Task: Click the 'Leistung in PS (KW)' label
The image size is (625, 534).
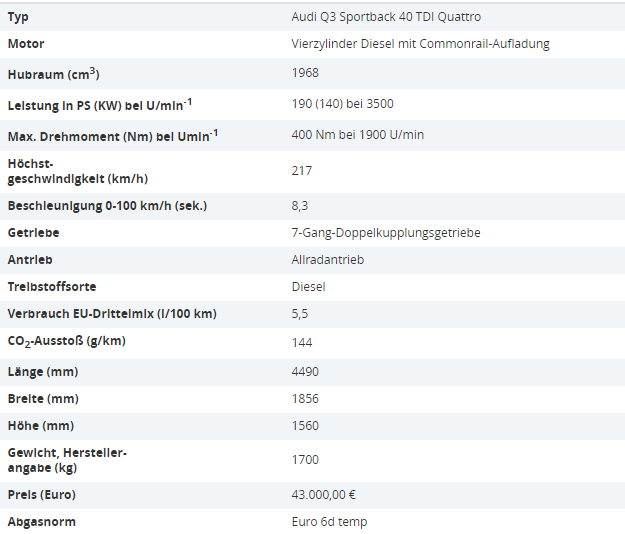Action: coord(100,105)
